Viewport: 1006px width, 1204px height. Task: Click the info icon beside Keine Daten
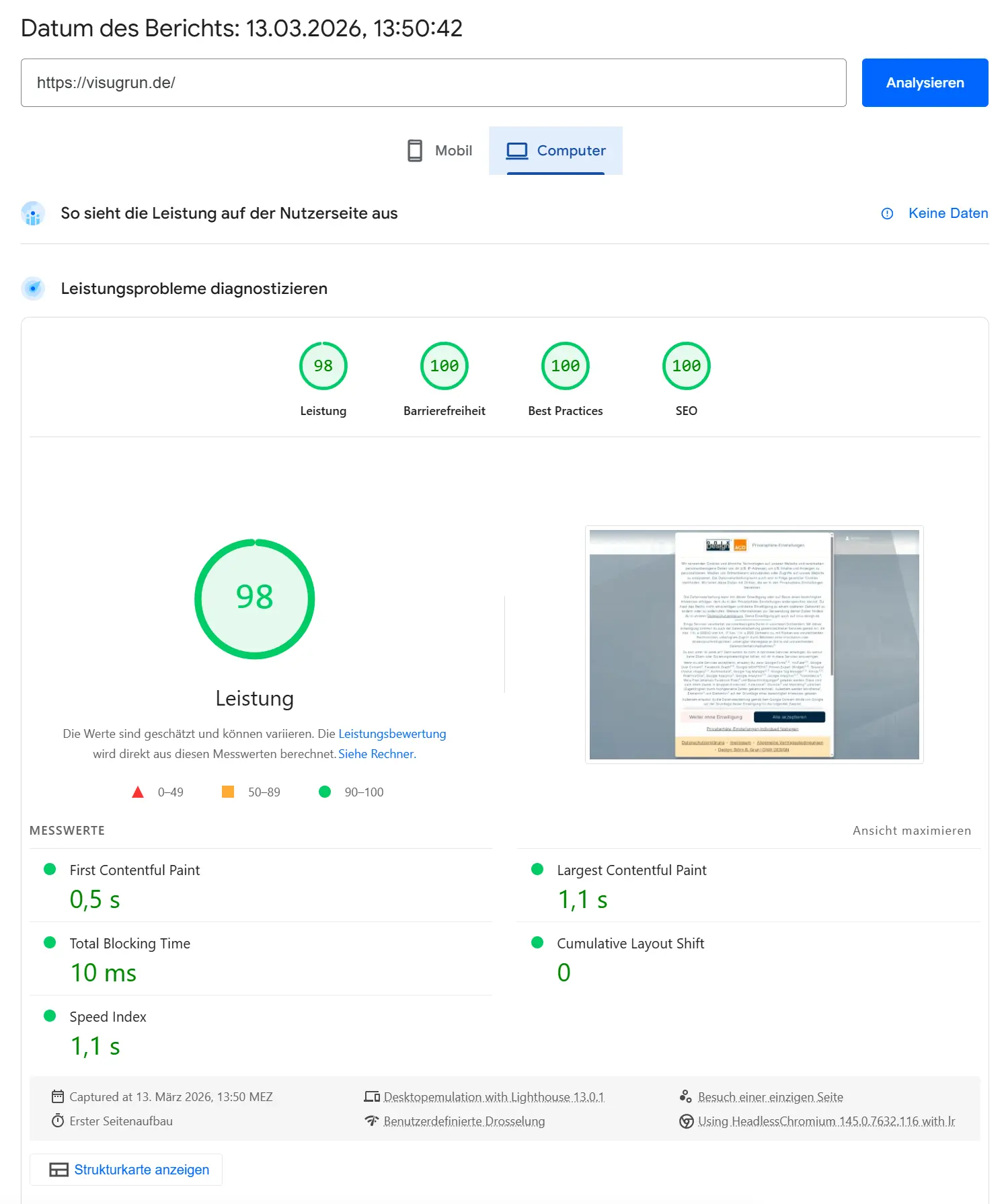tap(887, 214)
